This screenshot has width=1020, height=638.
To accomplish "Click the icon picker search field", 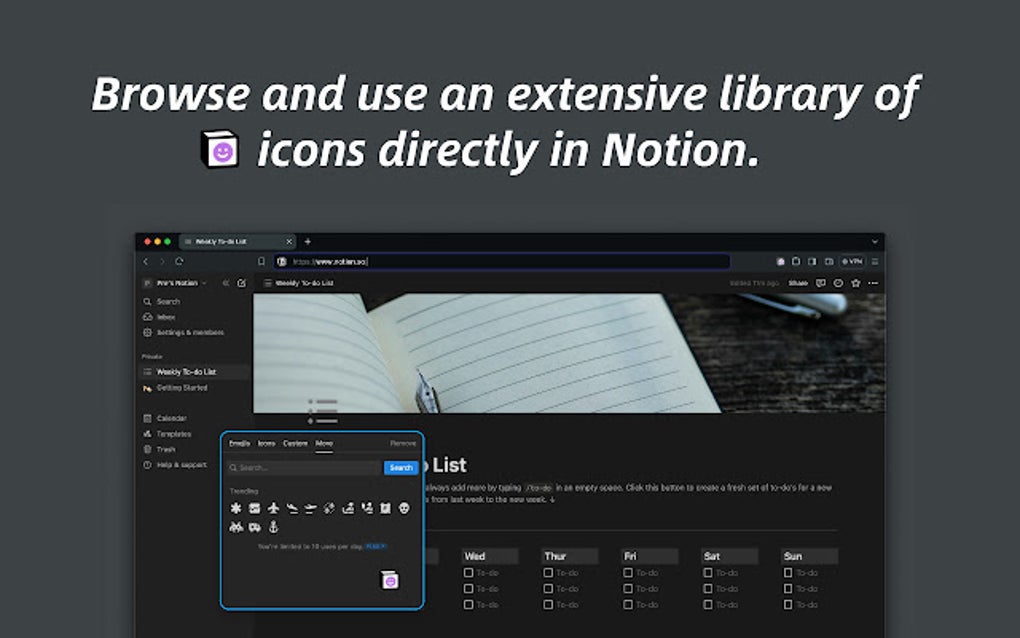I will (290, 467).
